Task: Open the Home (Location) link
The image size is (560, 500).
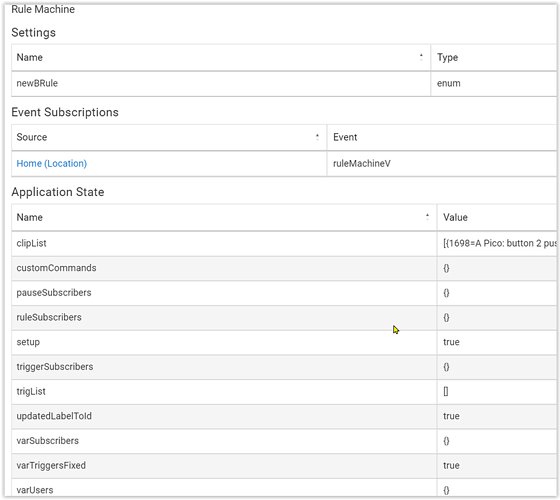Action: (x=51, y=164)
